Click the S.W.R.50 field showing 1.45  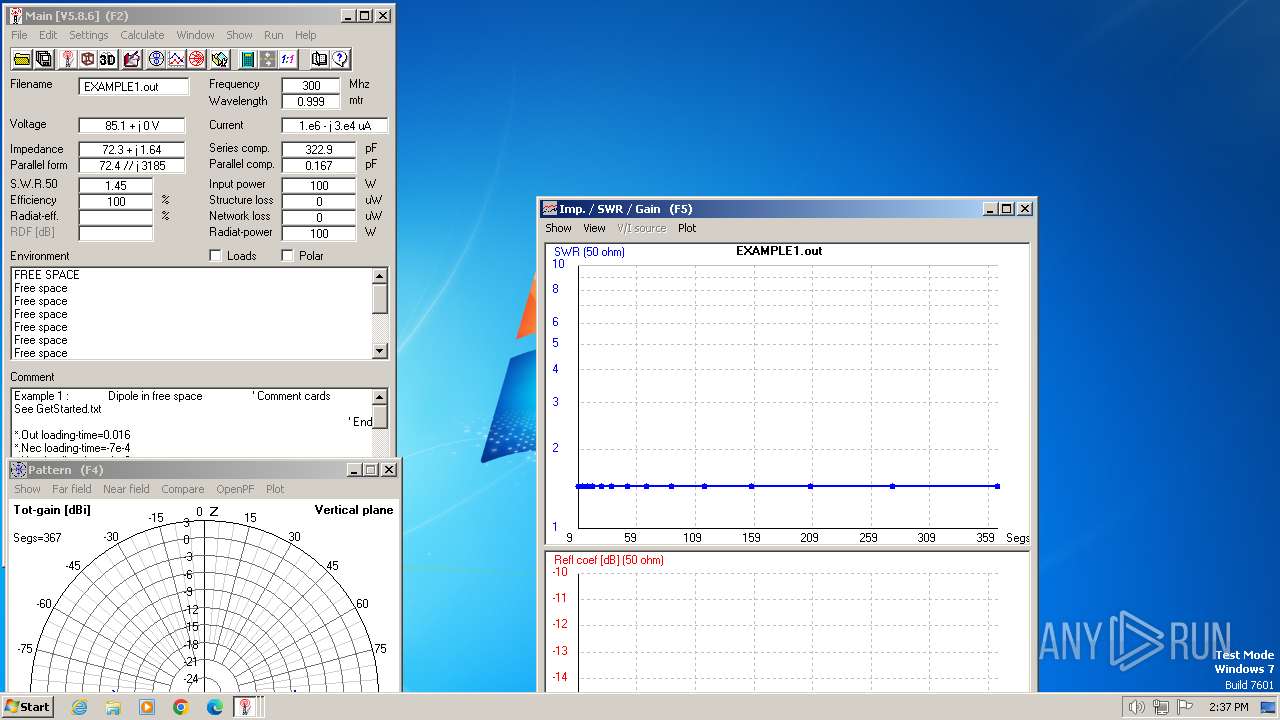(x=116, y=186)
